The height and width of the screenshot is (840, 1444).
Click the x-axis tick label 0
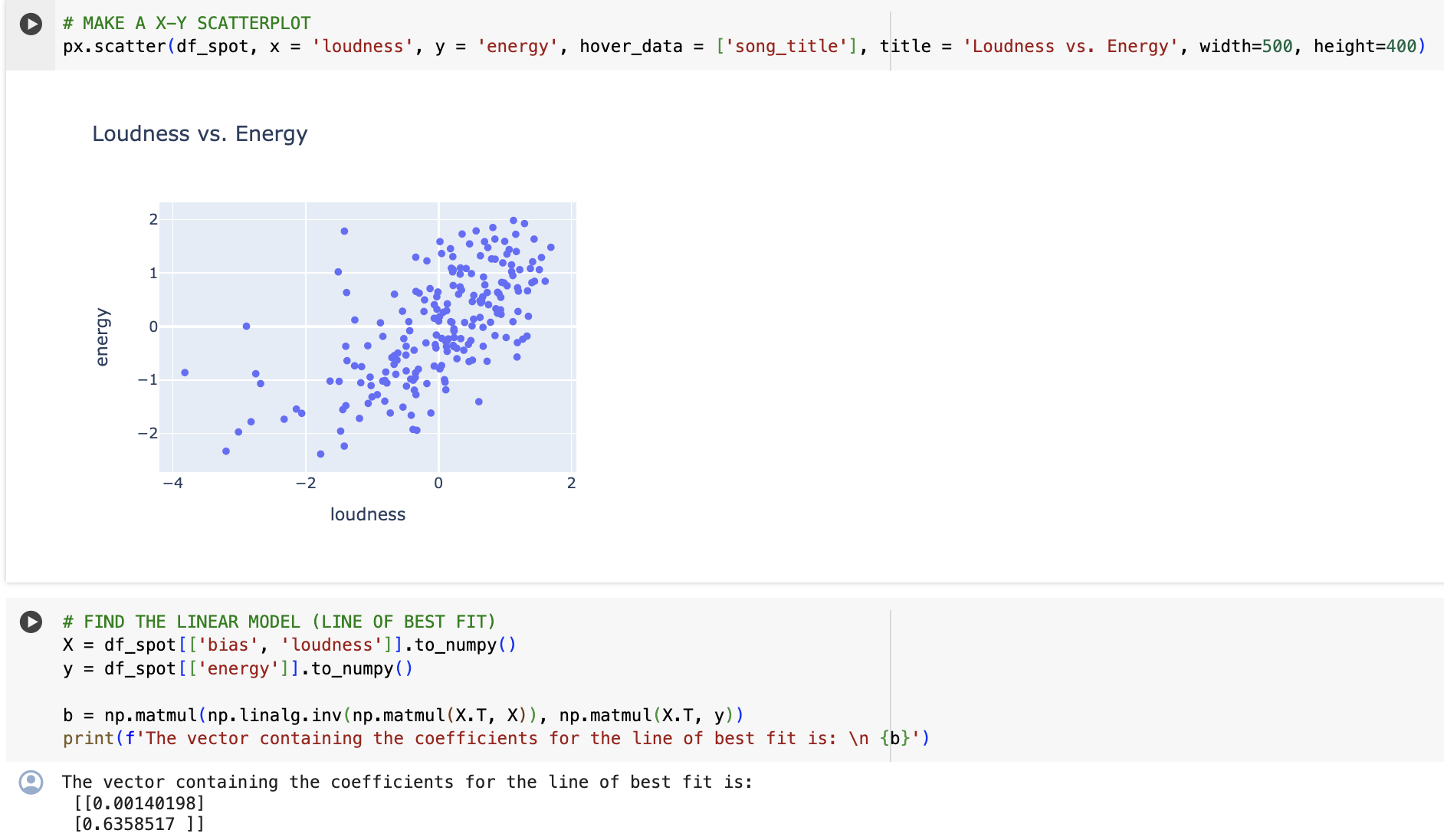[x=438, y=483]
